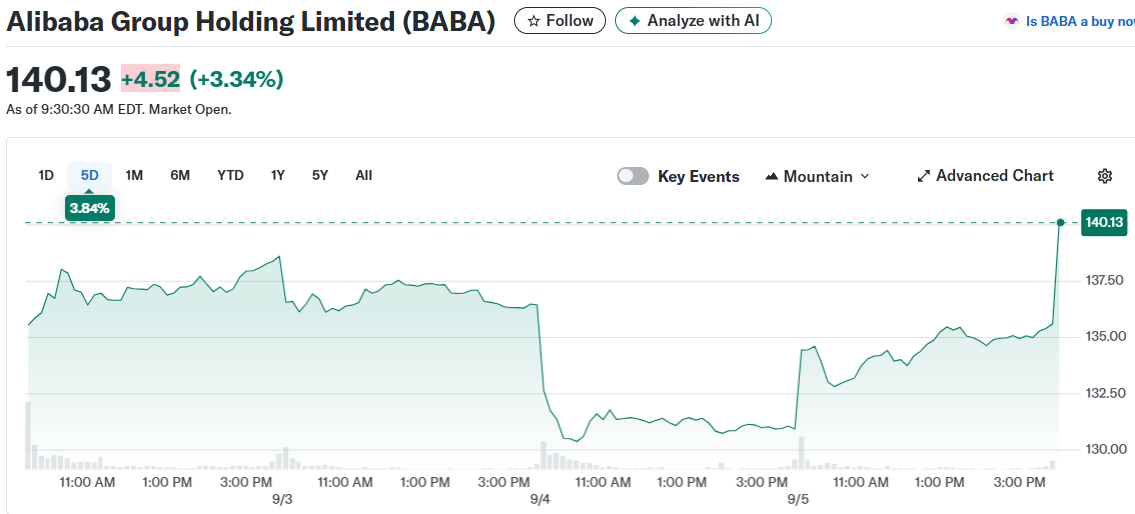Click the chart's latest price endpoint dot
This screenshot has height=514, width=1135.
click(1060, 222)
